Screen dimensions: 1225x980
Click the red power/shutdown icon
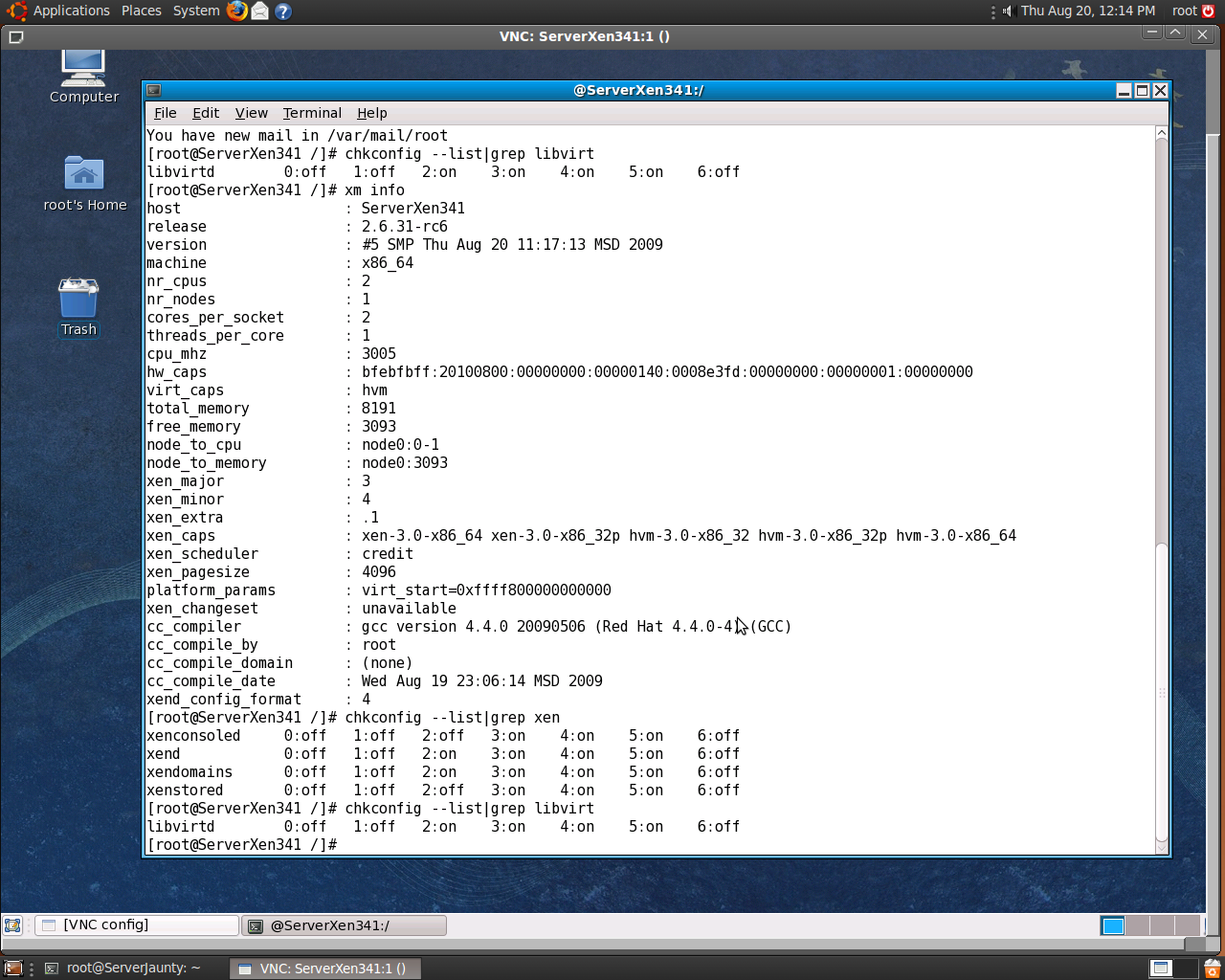coord(1208,11)
